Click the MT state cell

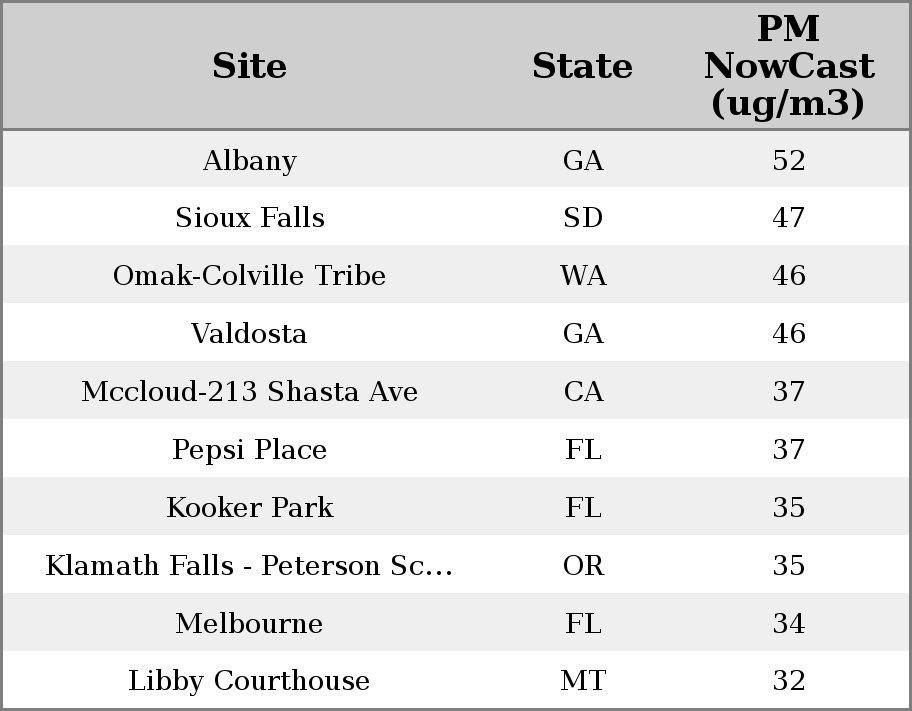tap(583, 681)
